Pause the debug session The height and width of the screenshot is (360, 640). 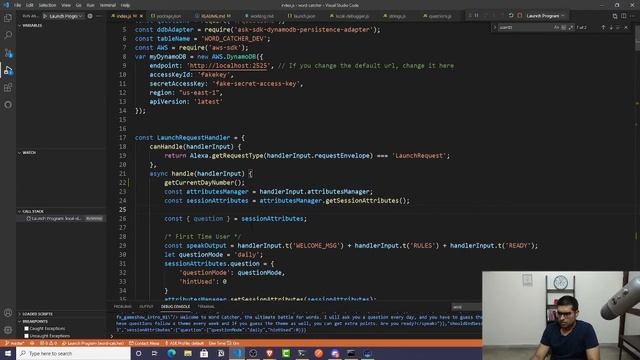coord(476,16)
